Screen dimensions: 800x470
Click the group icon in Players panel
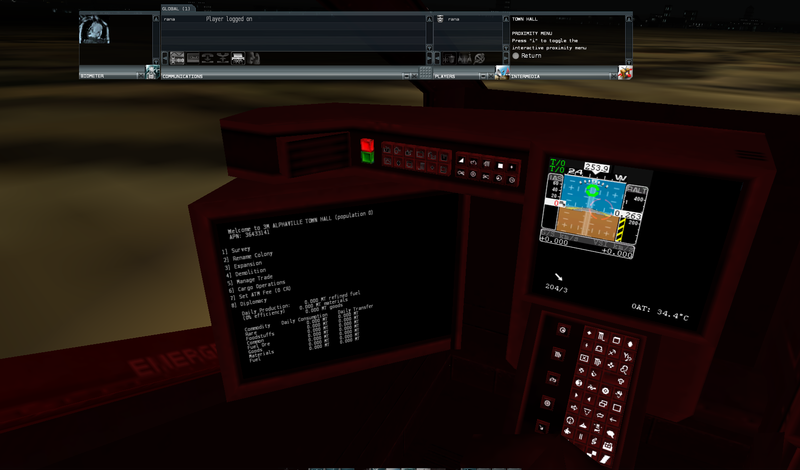tap(465, 58)
